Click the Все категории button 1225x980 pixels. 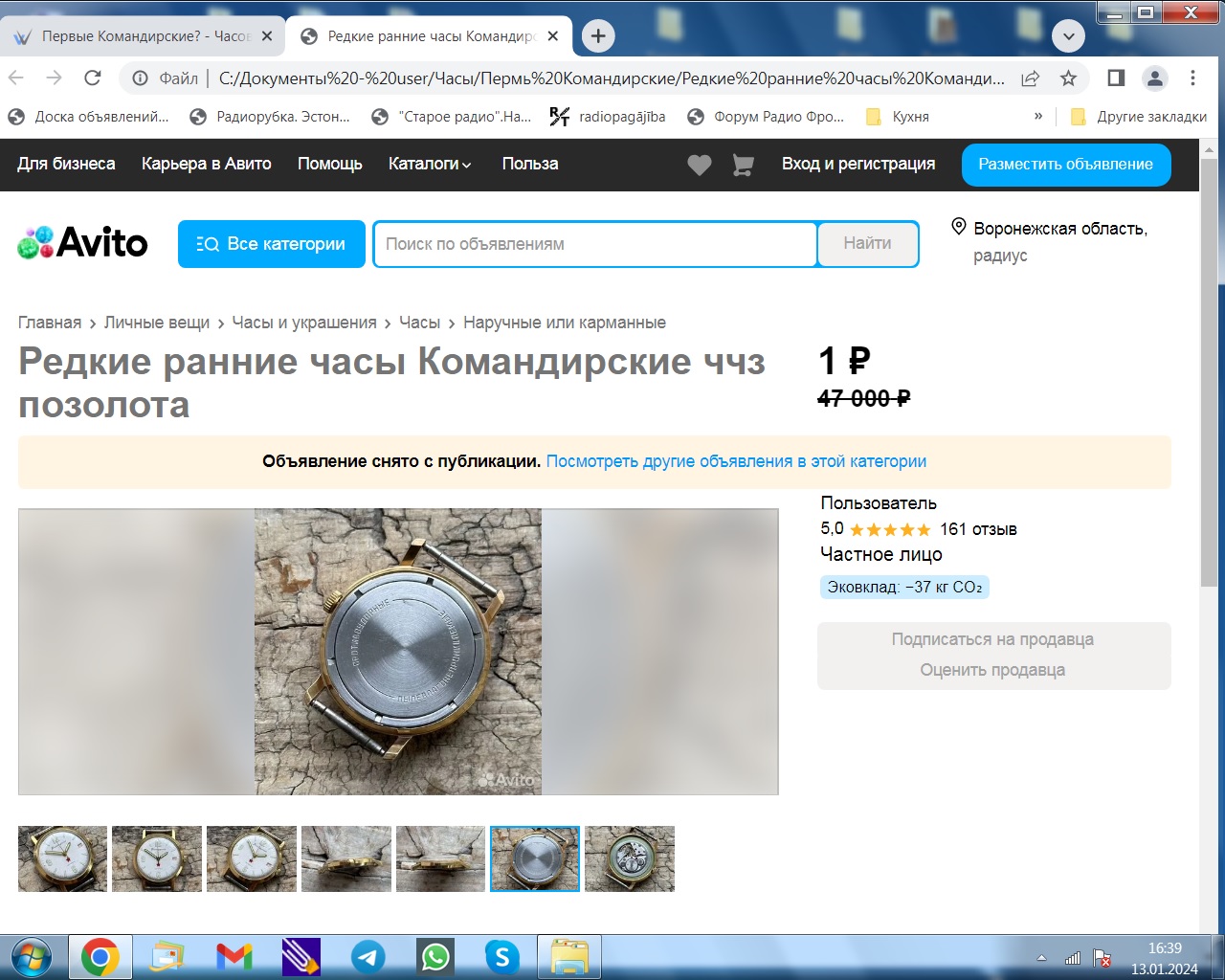(272, 244)
